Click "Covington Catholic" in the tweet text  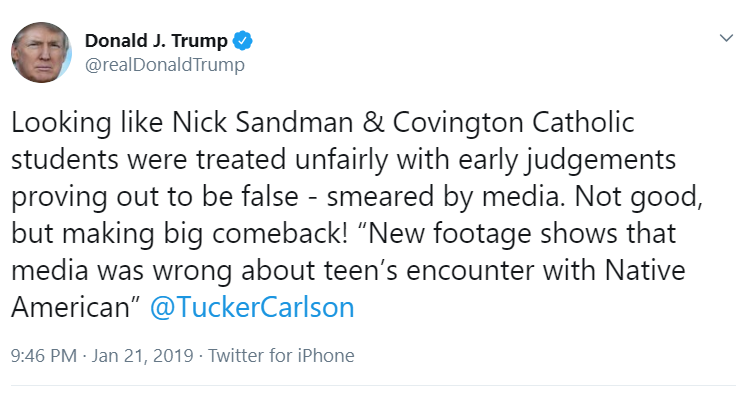coord(513,122)
